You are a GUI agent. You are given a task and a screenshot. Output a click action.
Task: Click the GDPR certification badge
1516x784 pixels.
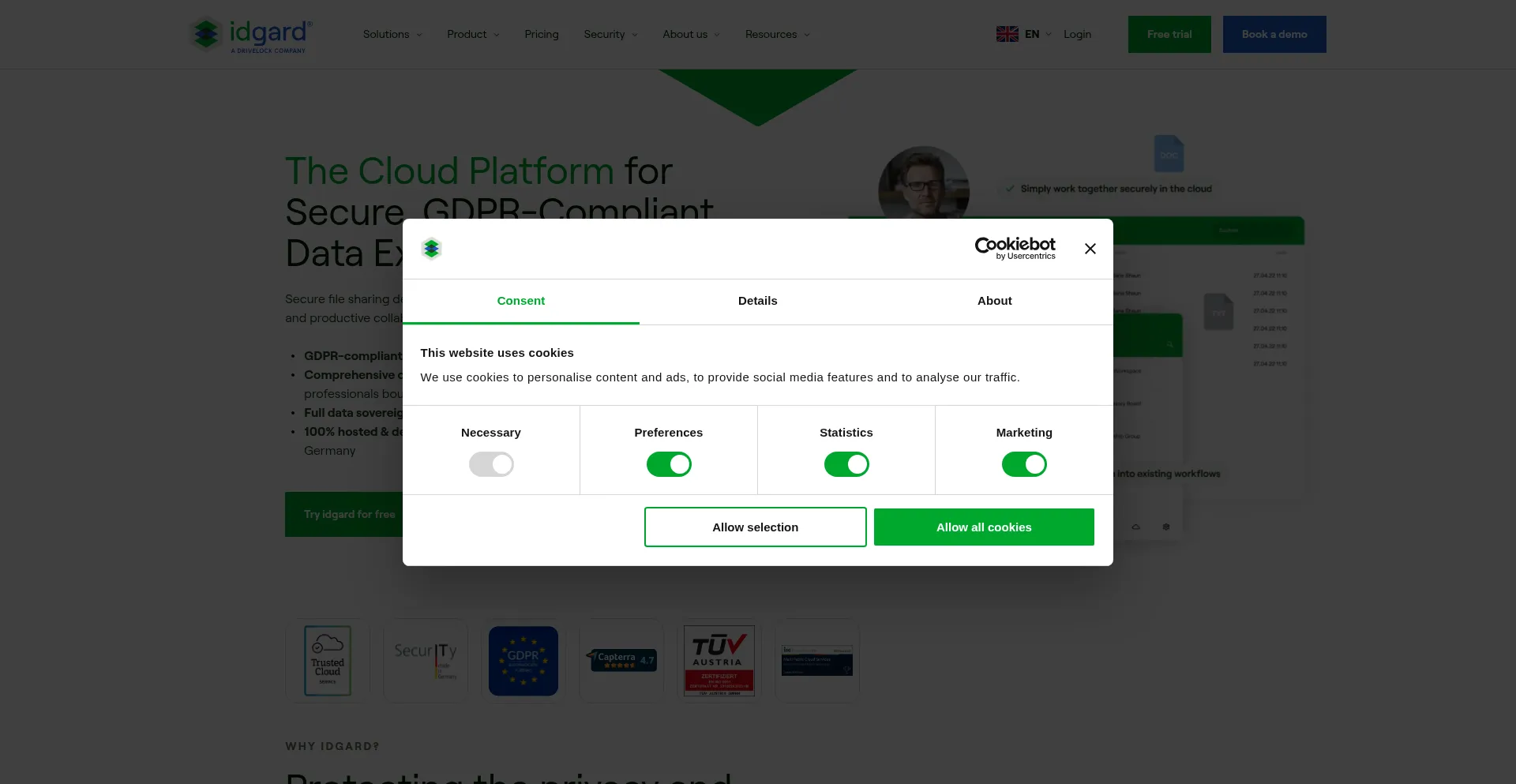point(523,661)
